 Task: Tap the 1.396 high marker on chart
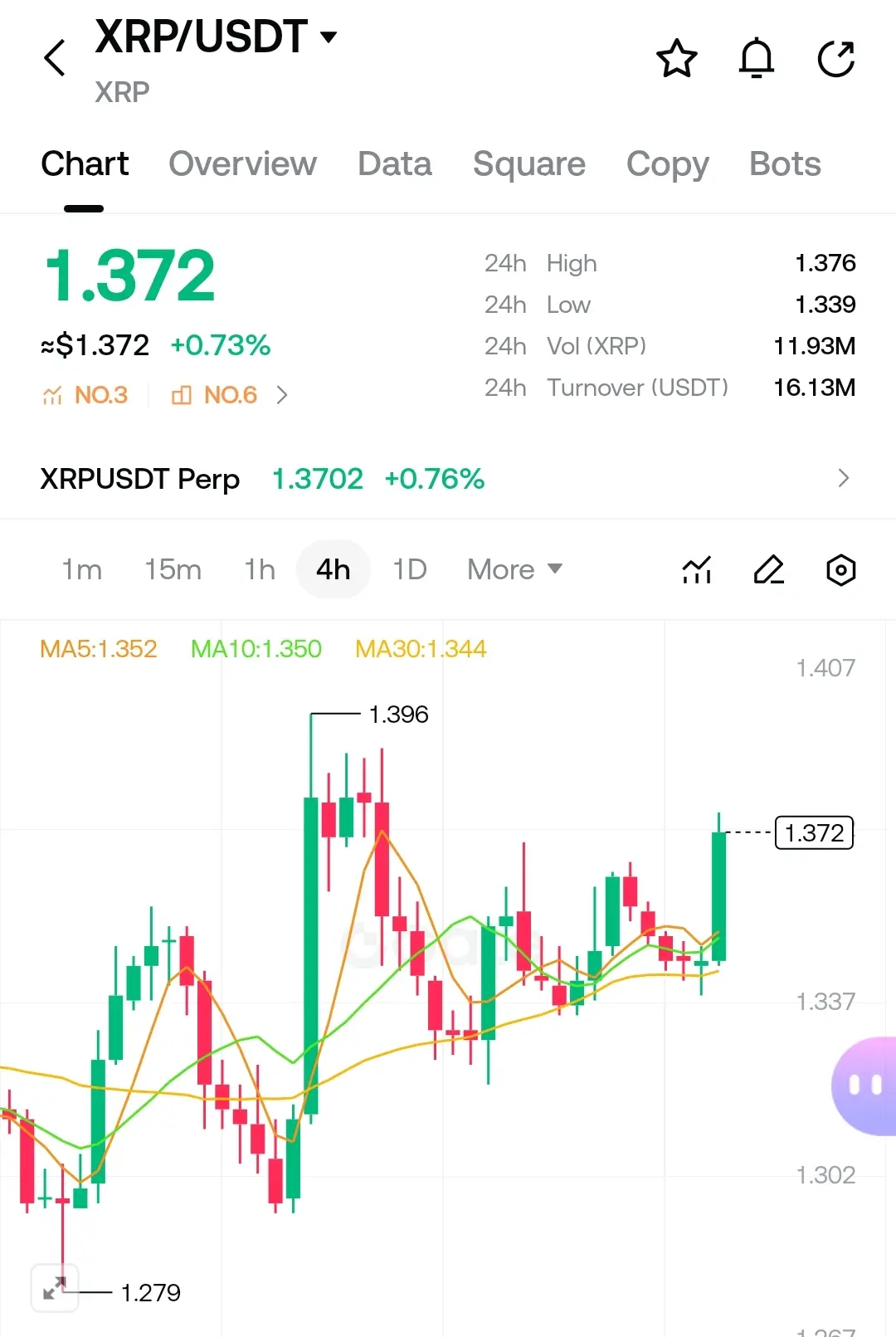click(398, 714)
